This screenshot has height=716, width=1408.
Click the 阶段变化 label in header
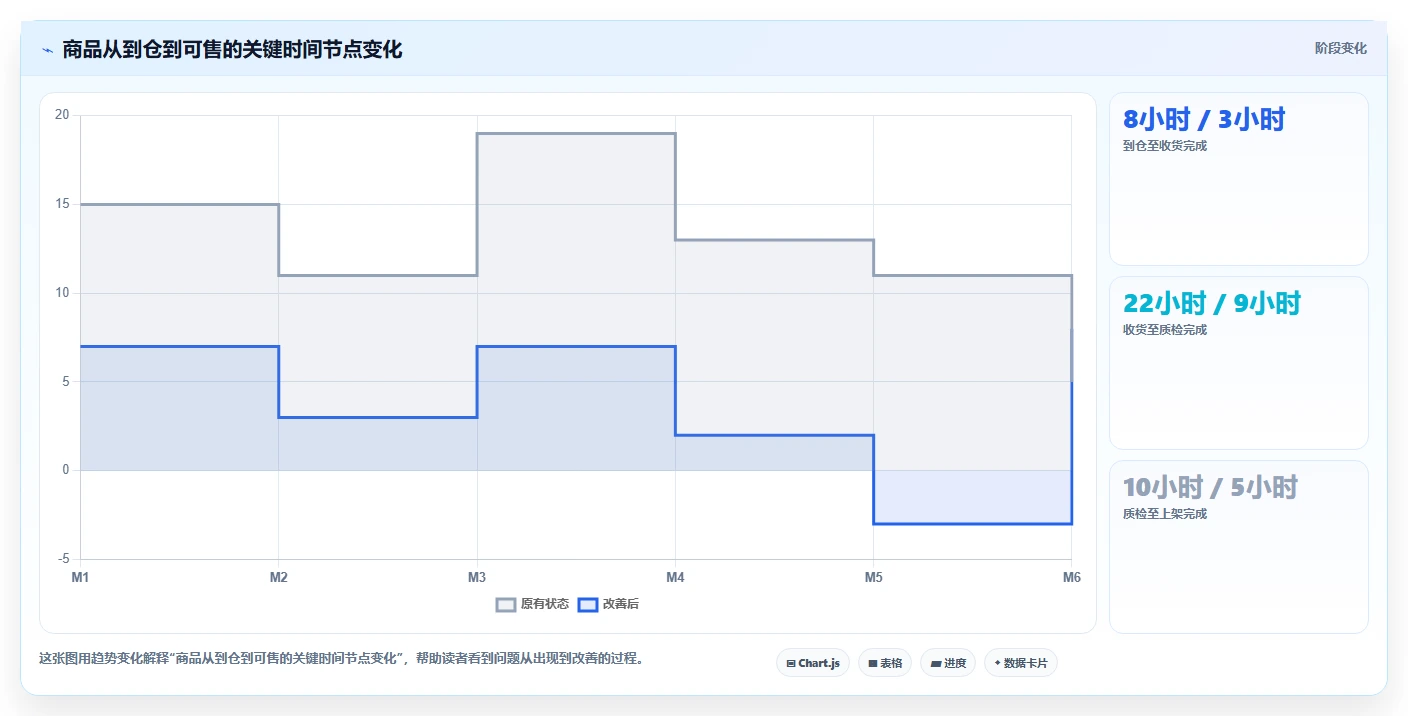click(1340, 48)
